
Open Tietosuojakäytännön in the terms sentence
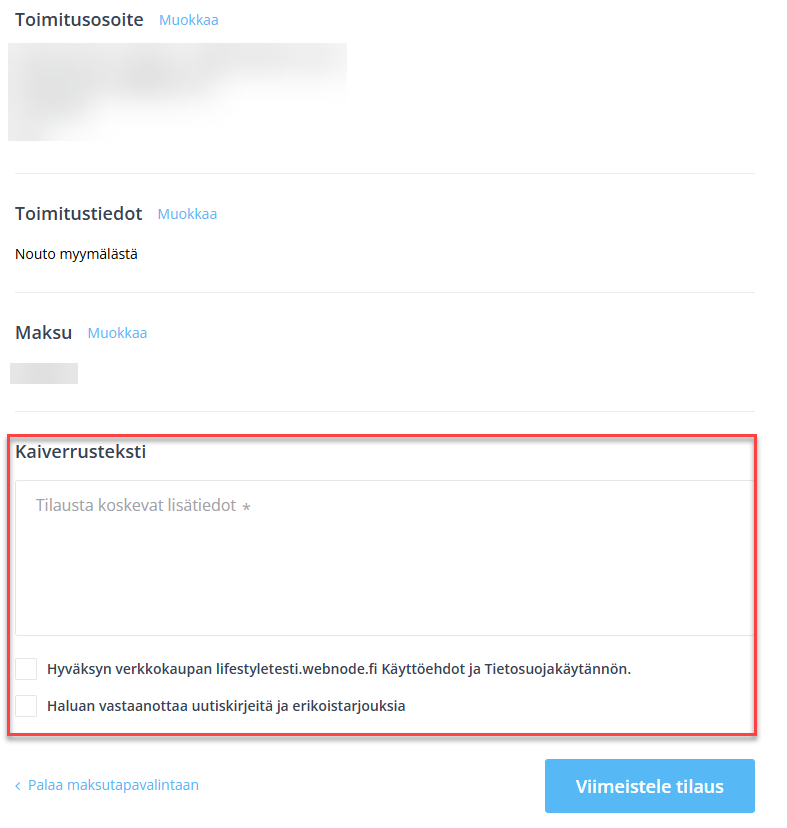[x=557, y=669]
